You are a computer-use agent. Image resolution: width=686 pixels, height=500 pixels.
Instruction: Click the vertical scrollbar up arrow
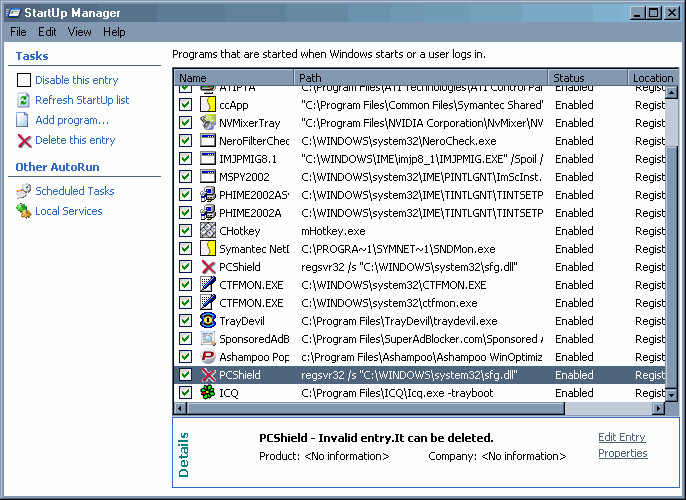(672, 92)
